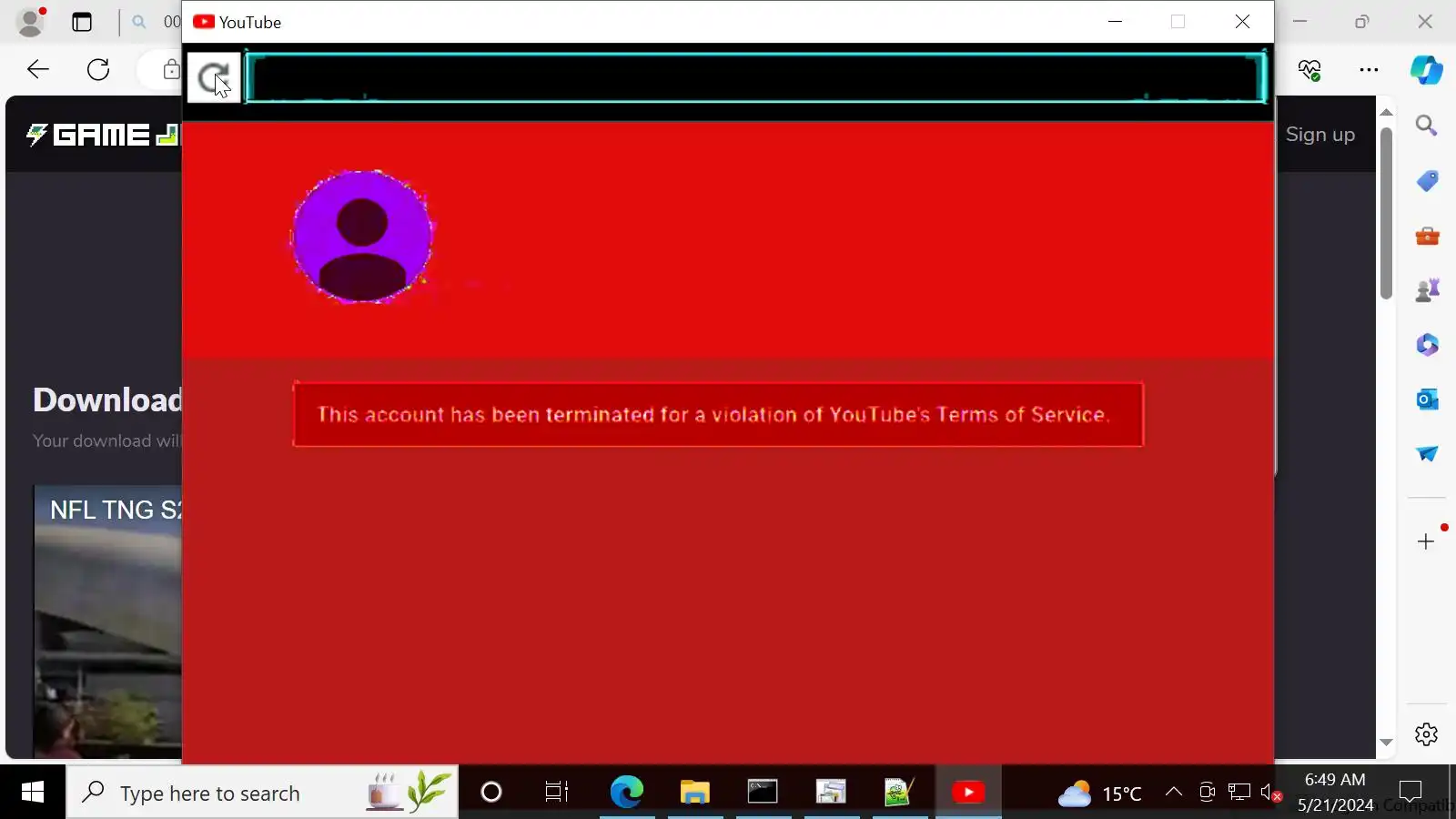Open Outlook icon in Edge sidebar
Image resolution: width=1456 pixels, height=819 pixels.
pyautogui.click(x=1427, y=399)
